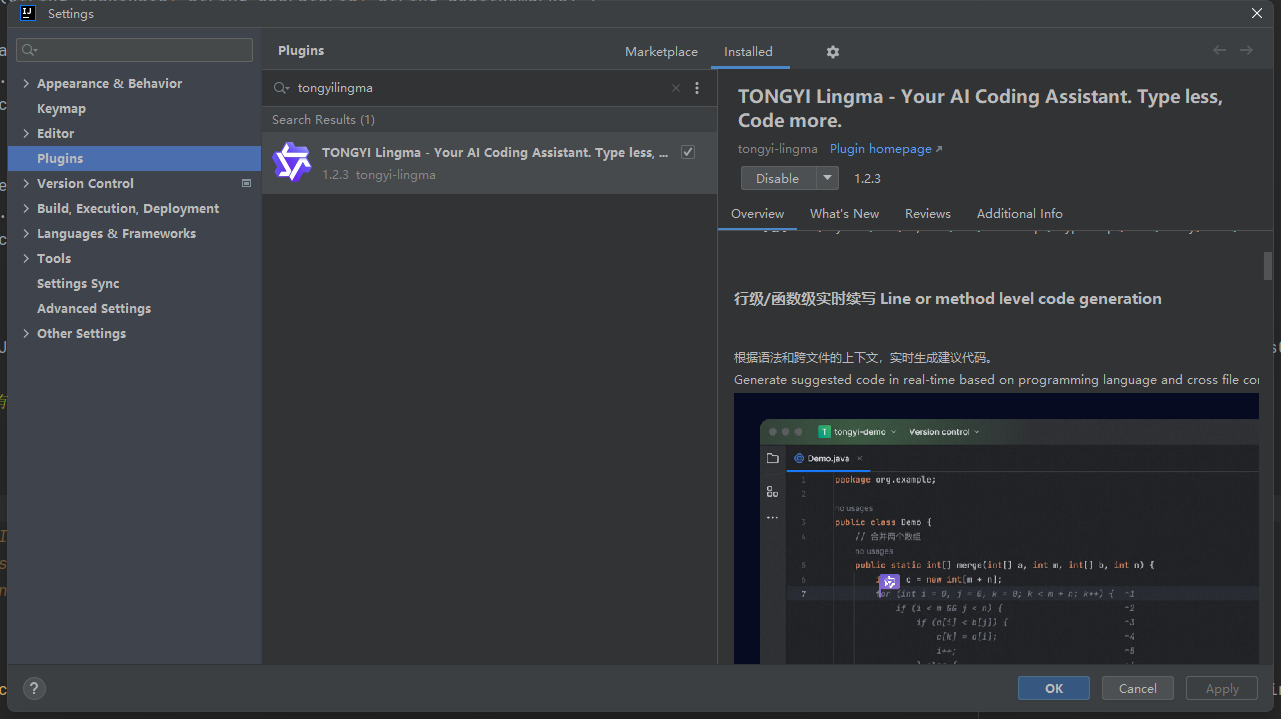The width and height of the screenshot is (1281, 719).
Task: Expand Build, Execution, Deployment node
Action: [26, 209]
